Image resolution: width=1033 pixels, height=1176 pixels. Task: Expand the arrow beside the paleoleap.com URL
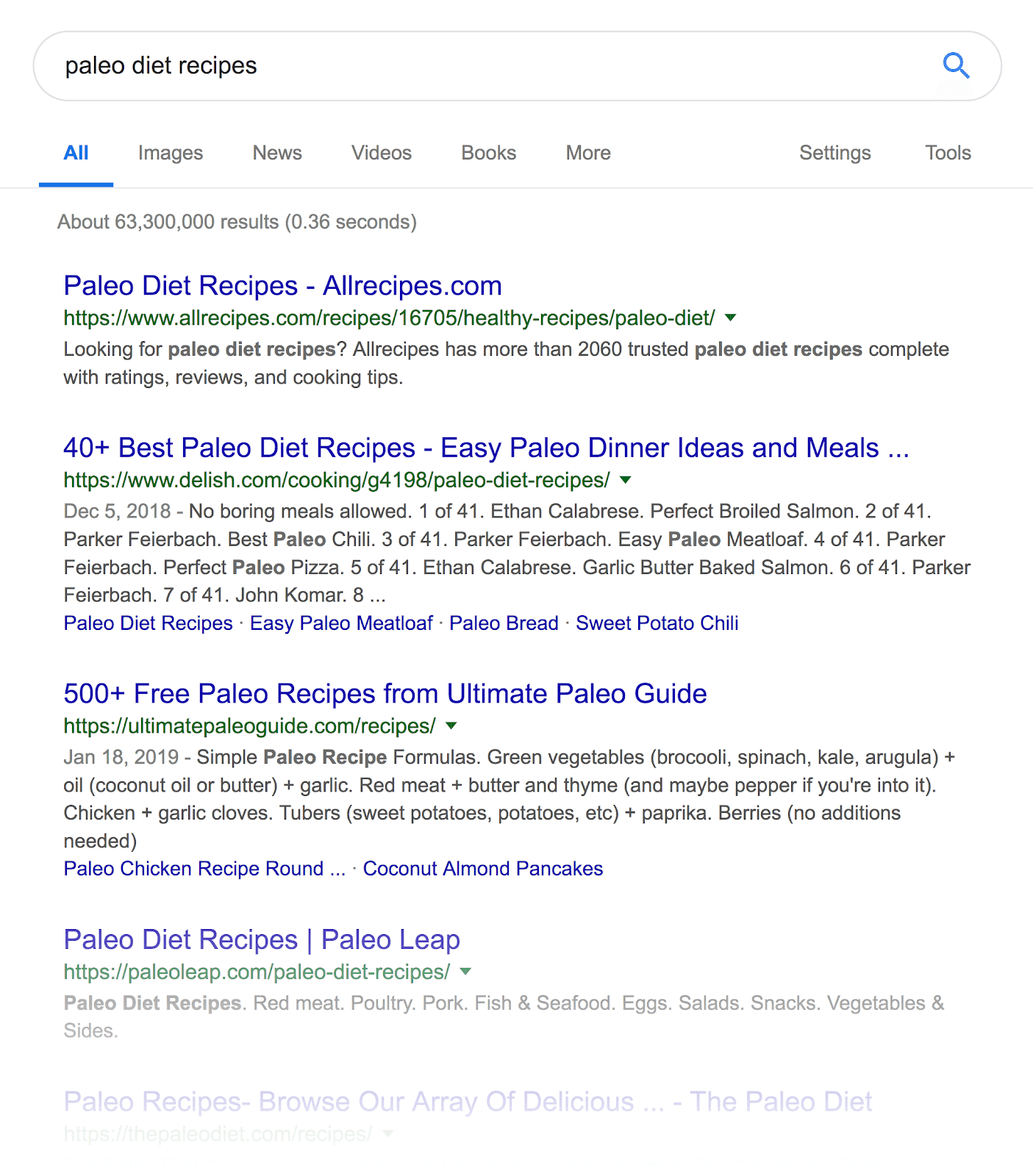[465, 972]
